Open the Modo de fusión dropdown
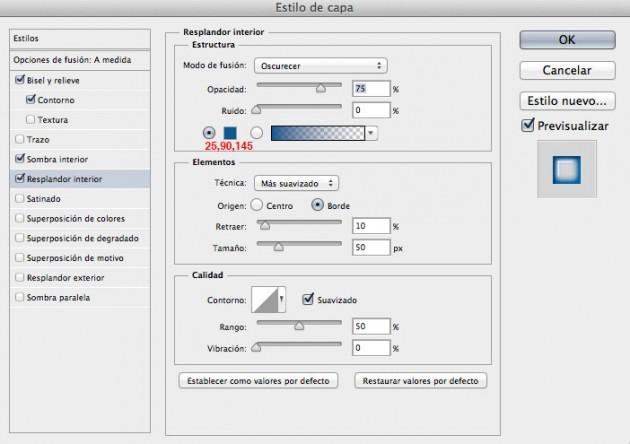The height and width of the screenshot is (444, 630). (x=321, y=65)
